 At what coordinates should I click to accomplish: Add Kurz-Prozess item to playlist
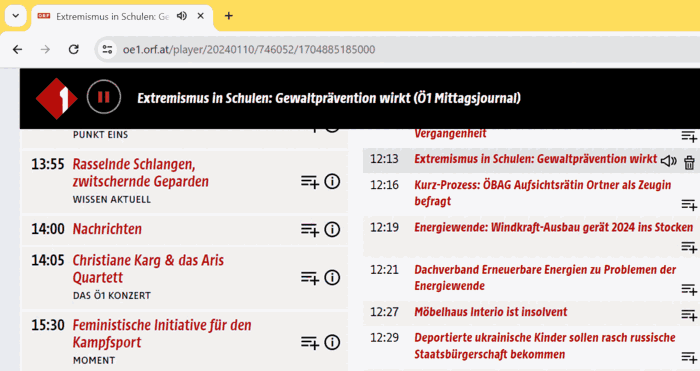tap(689, 204)
